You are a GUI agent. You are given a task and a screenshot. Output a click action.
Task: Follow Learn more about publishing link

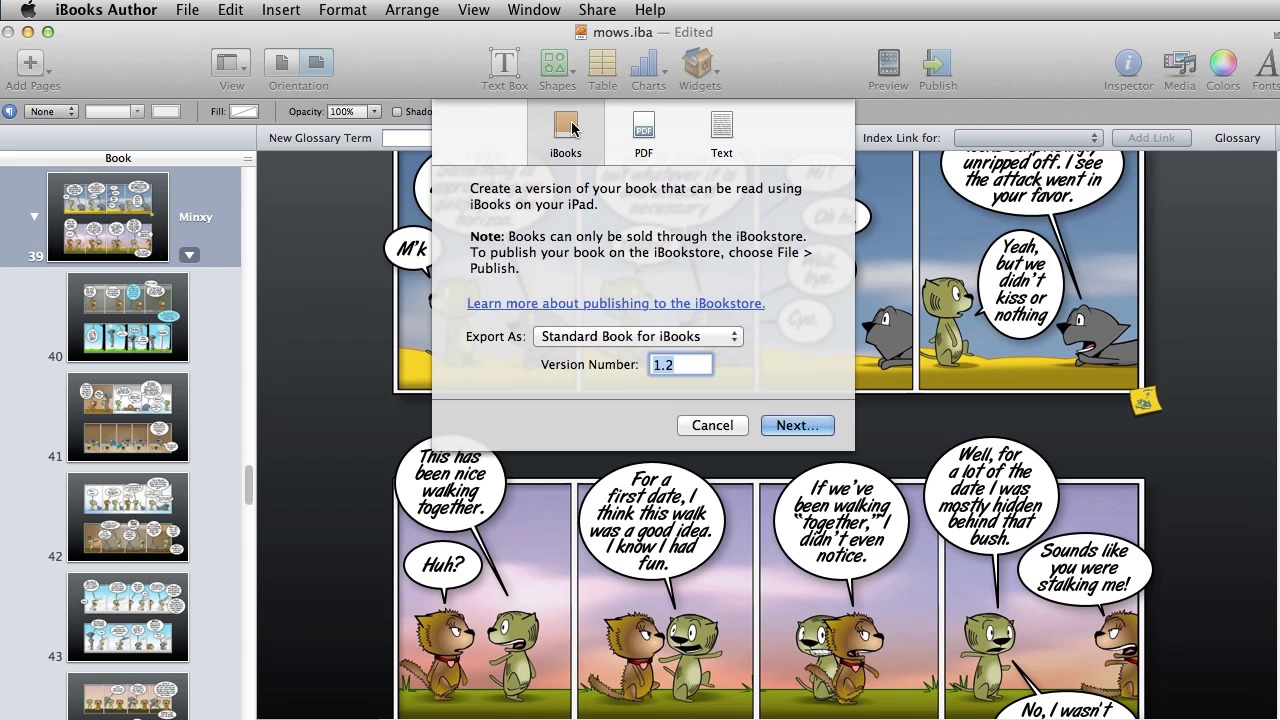[x=616, y=303]
